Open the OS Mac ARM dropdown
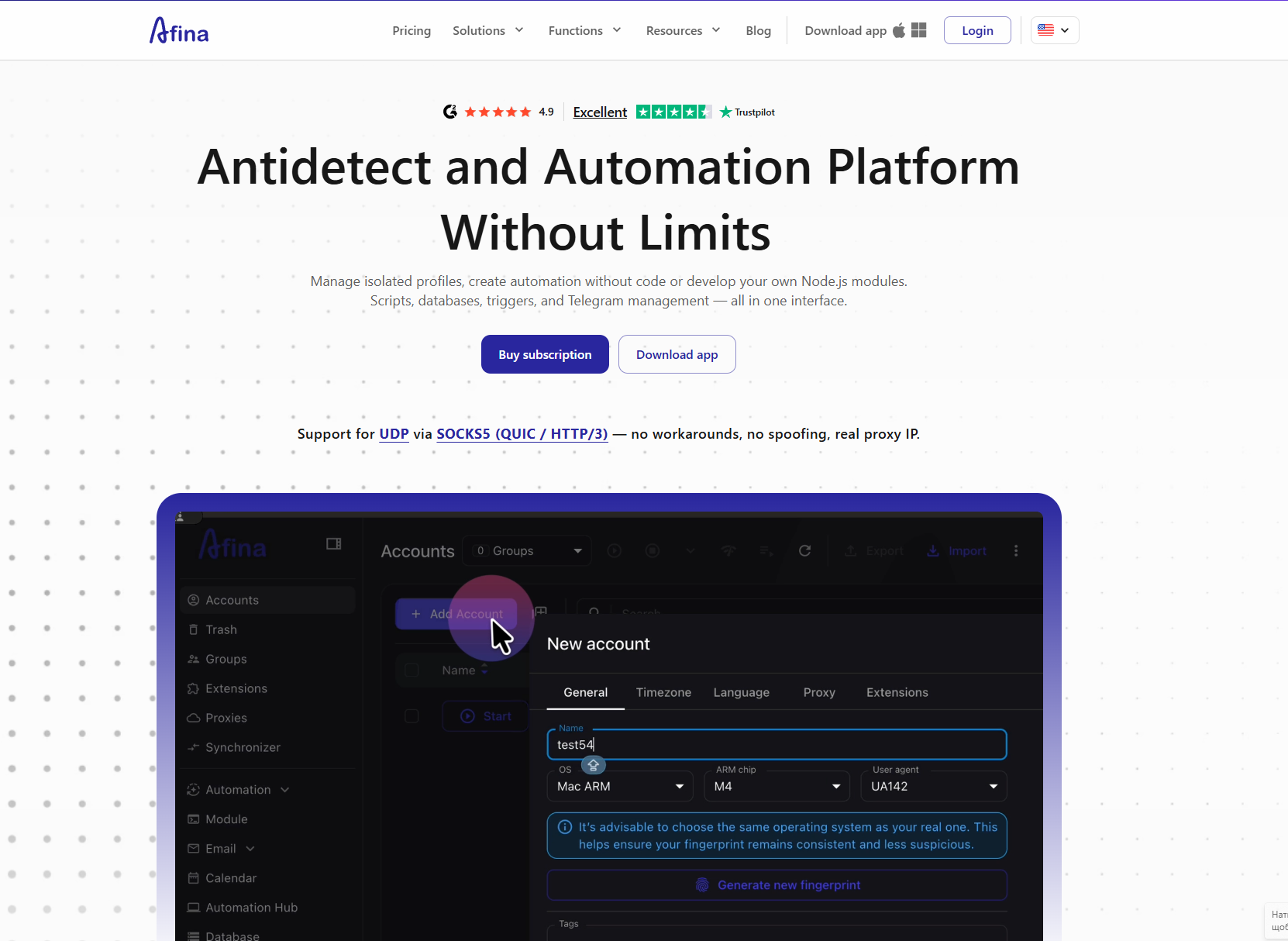This screenshot has width=1288, height=941. pos(620,786)
